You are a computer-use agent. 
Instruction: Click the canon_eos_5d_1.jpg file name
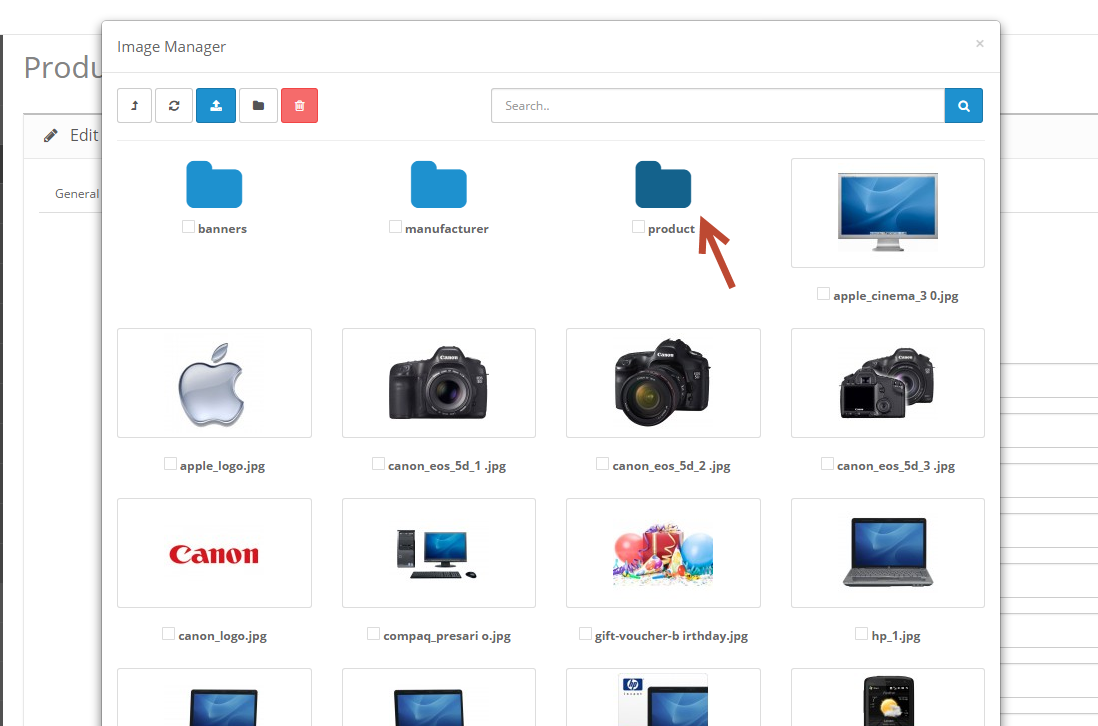coord(447,466)
